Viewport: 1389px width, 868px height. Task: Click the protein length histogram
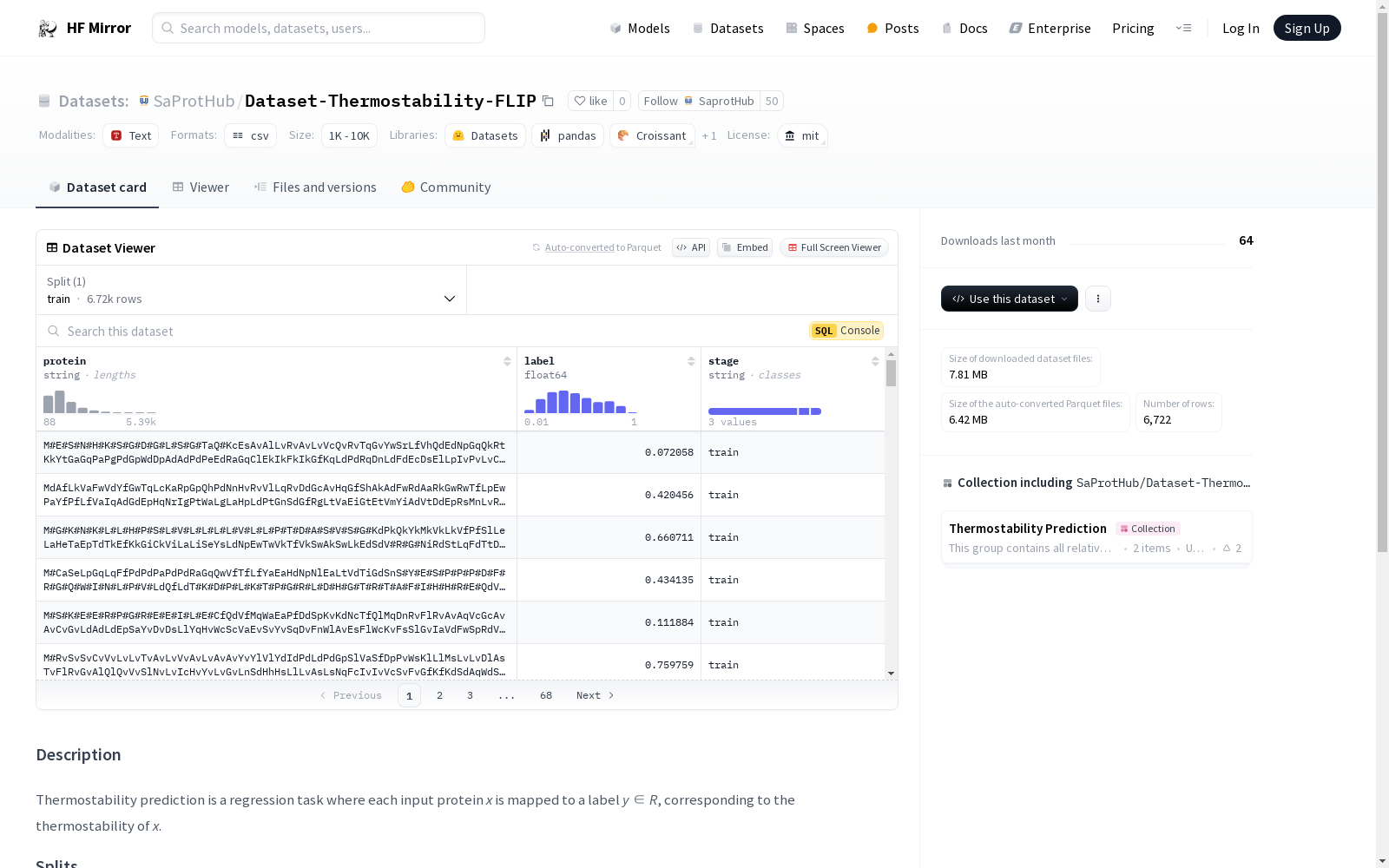click(100, 402)
